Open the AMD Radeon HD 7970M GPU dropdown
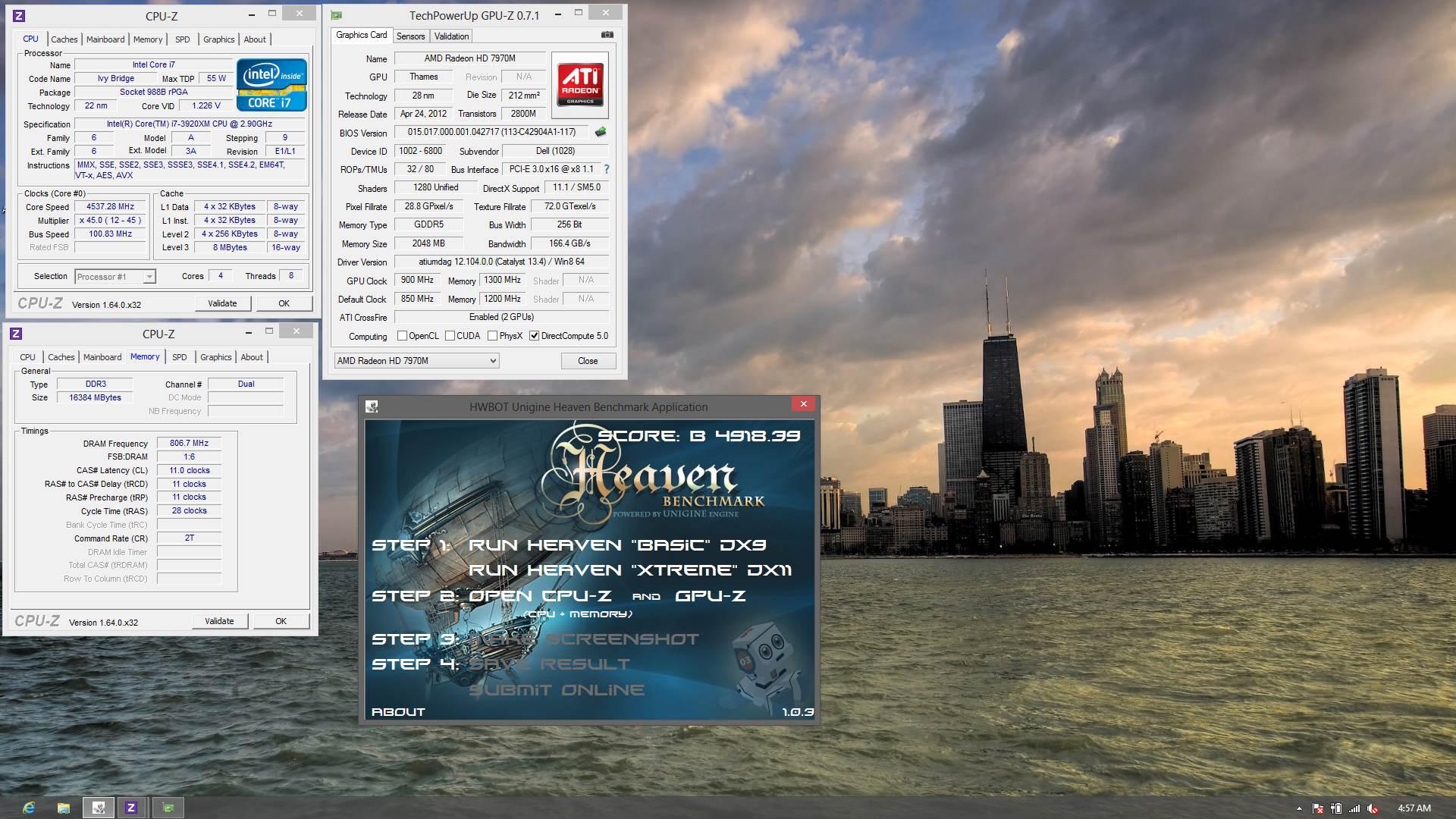The height and width of the screenshot is (819, 1456). pyautogui.click(x=416, y=361)
